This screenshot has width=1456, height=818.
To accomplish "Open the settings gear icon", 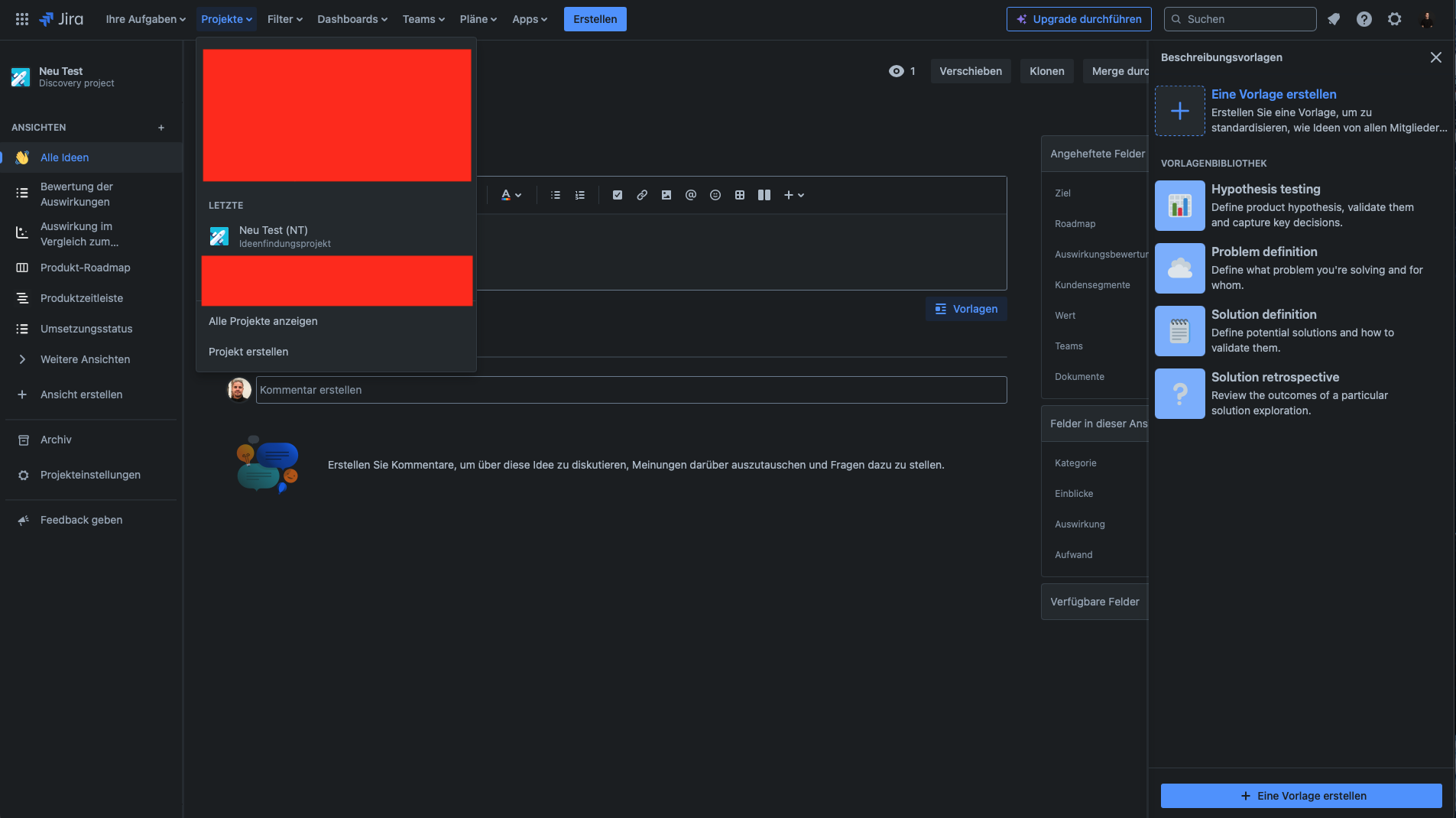I will [x=1395, y=19].
